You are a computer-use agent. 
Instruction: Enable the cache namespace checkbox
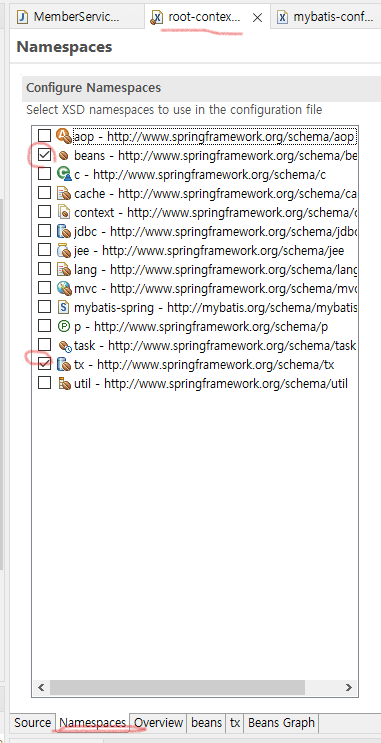pyautogui.click(x=44, y=193)
